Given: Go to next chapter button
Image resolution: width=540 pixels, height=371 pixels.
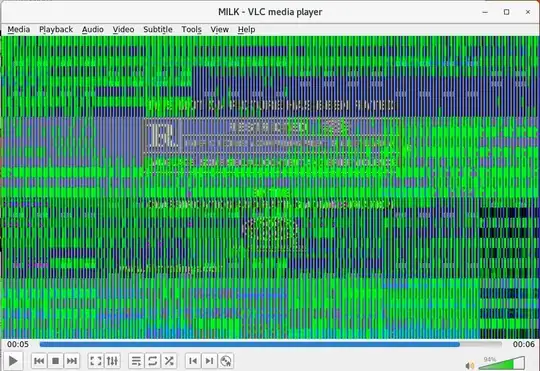Looking at the screenshot, I should coord(209,361).
